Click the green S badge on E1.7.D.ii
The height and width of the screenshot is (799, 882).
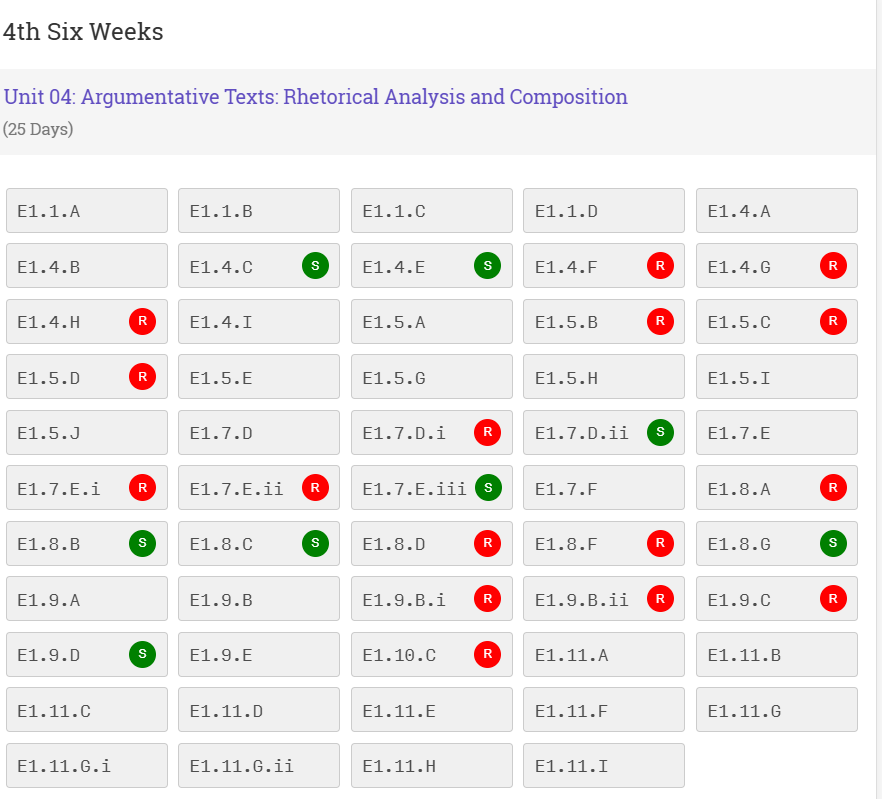pyautogui.click(x=660, y=433)
